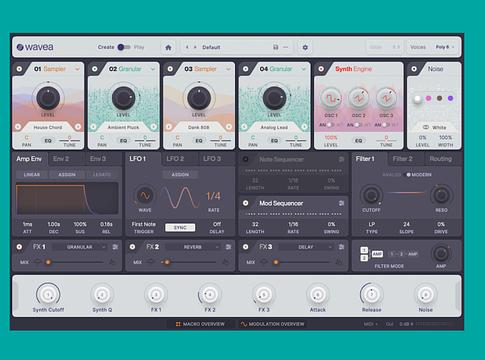The height and width of the screenshot is (360, 485).
Task: Toggle power for 02 Granular layer
Action: 95,69
